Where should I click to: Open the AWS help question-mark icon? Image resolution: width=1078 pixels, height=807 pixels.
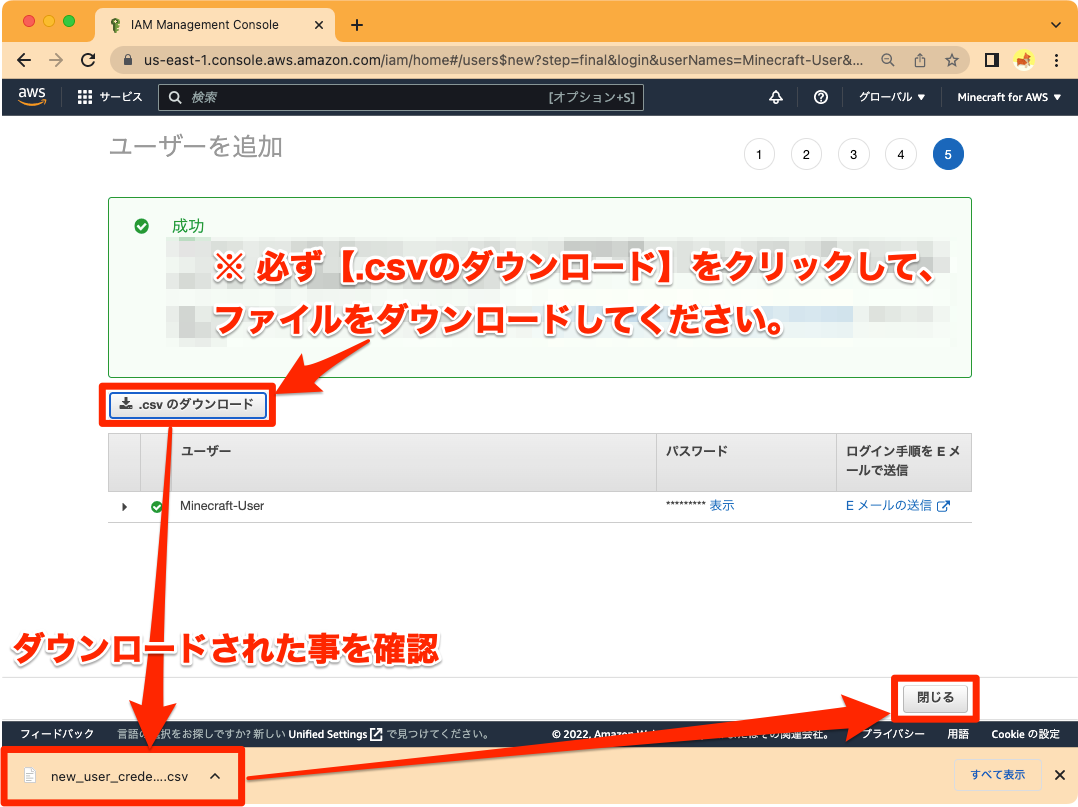(821, 97)
